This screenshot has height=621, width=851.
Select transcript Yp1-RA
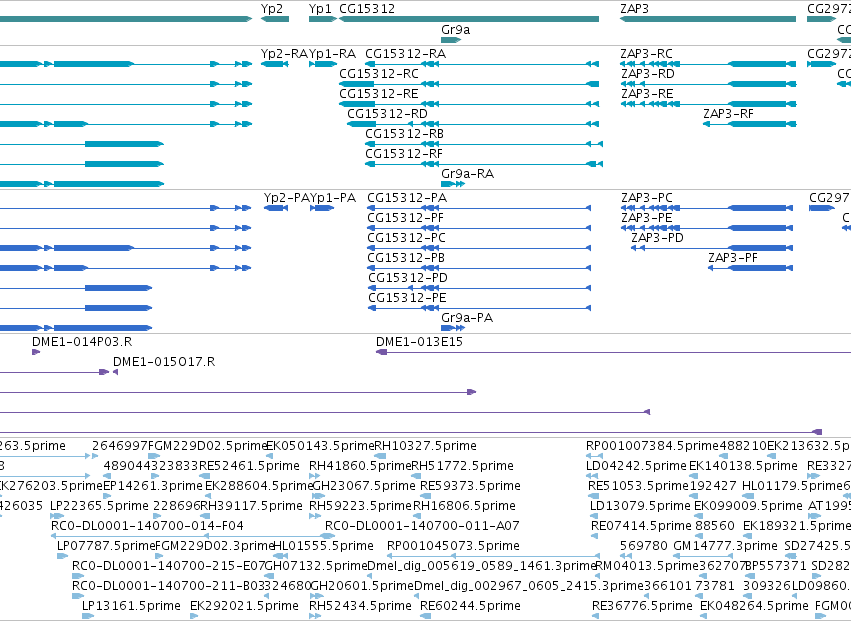tap(332, 54)
